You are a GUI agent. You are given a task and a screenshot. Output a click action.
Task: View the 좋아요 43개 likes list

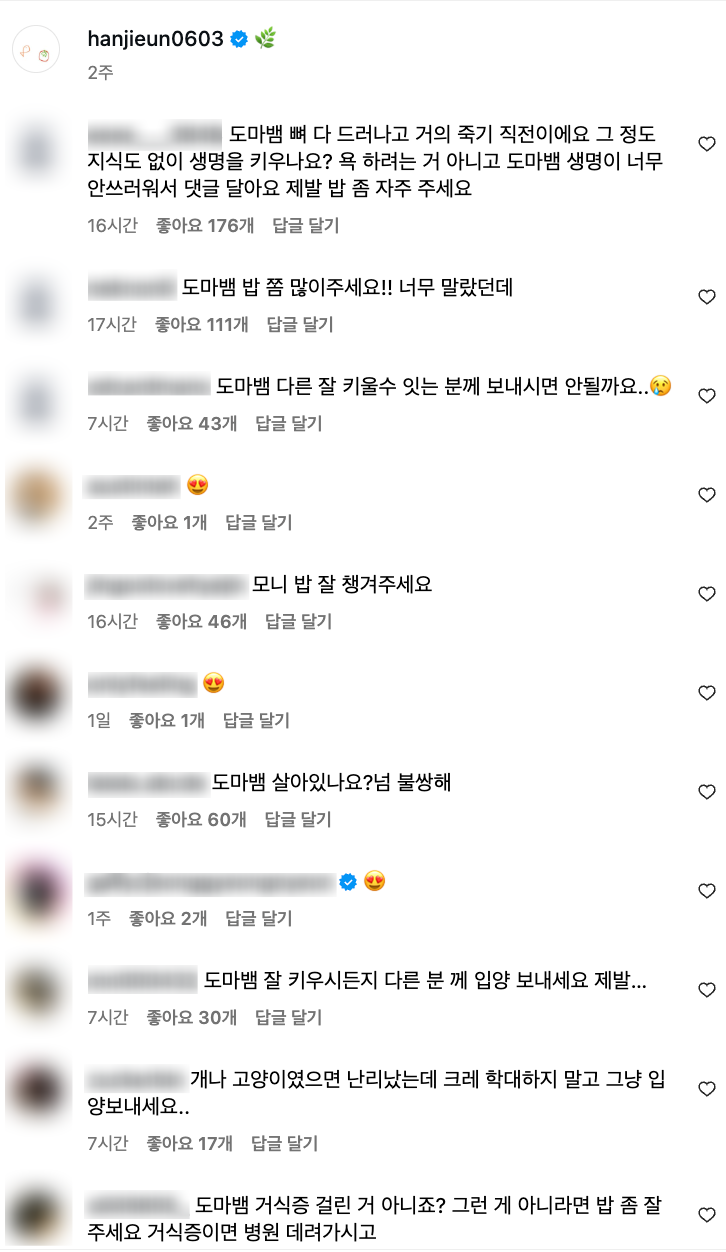tap(192, 423)
